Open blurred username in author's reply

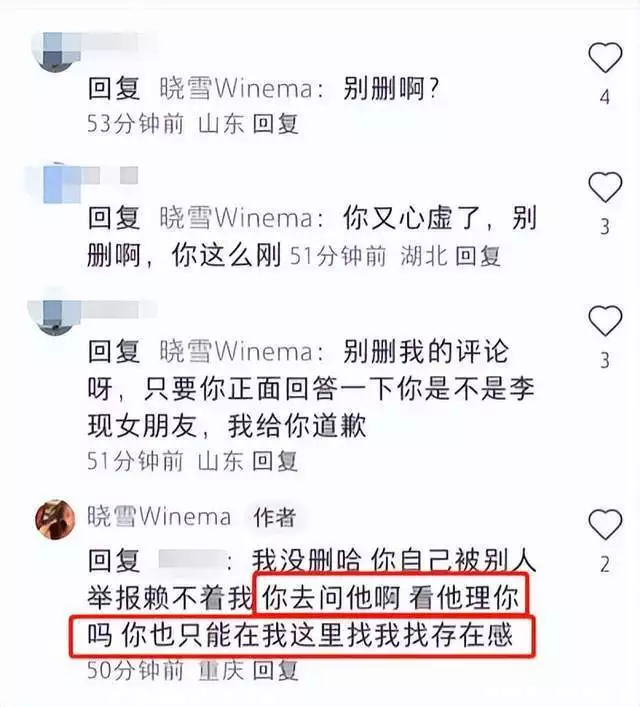point(193,561)
